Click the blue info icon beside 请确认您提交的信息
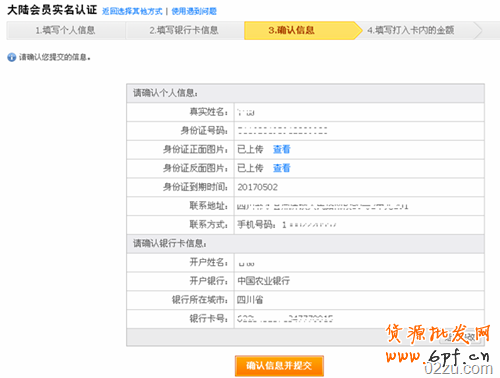This screenshot has width=500, height=378. point(12,57)
